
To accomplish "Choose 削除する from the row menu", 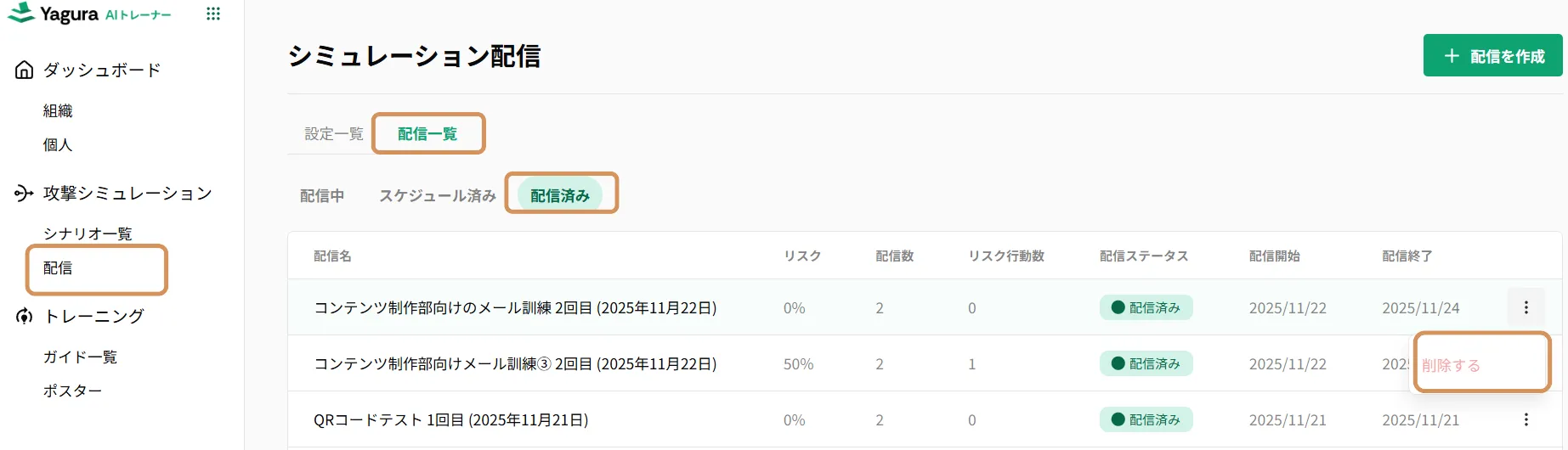I will tap(1451, 366).
